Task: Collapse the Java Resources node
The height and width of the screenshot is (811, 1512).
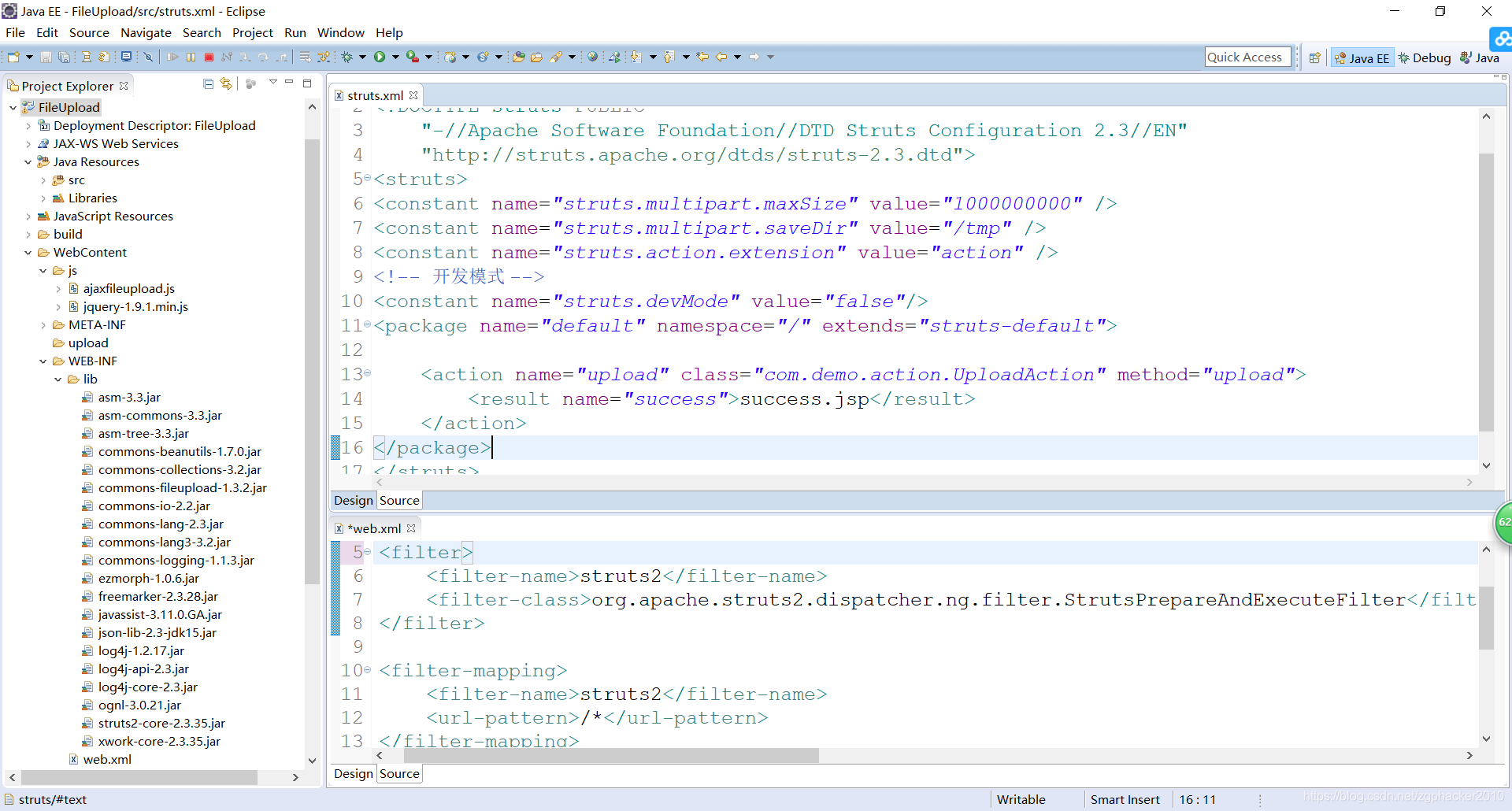Action: 28,162
